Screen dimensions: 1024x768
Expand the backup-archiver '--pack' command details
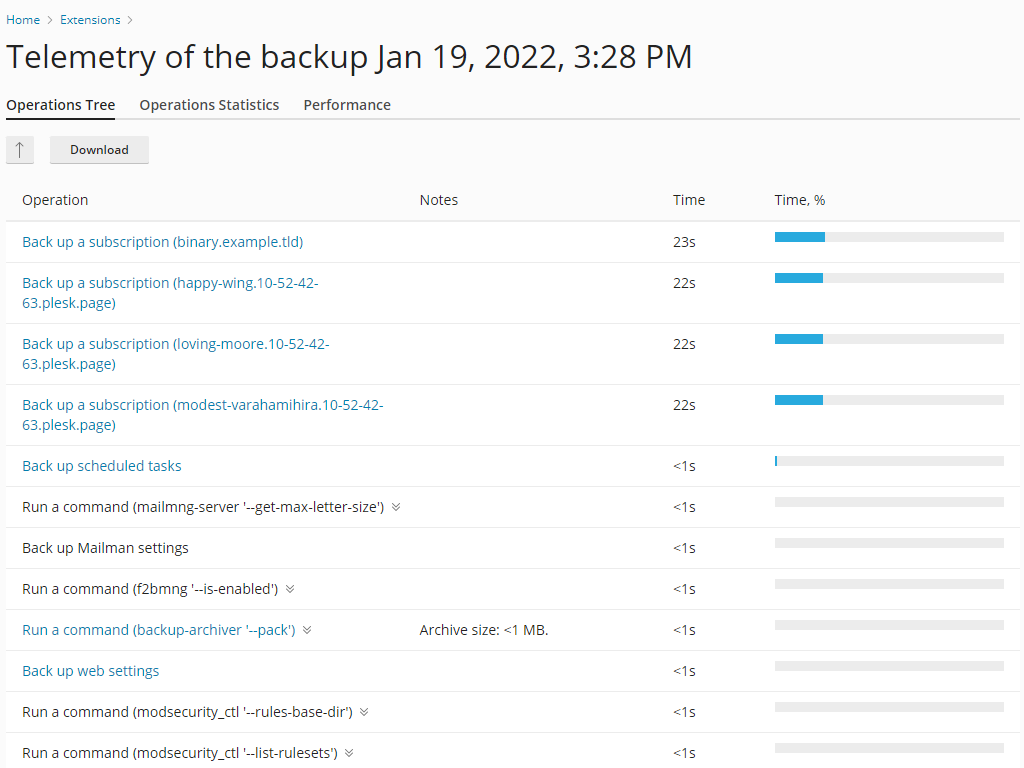point(307,629)
